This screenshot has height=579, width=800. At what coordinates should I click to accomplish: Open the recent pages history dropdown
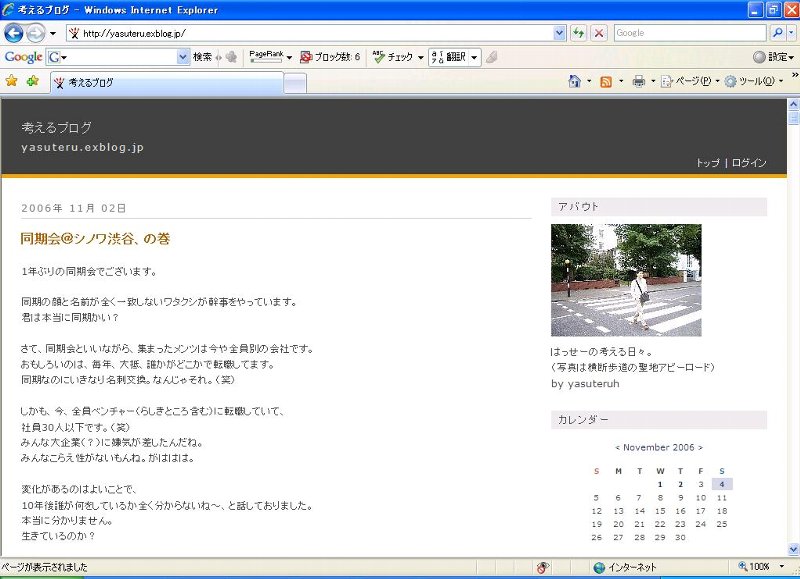click(53, 34)
